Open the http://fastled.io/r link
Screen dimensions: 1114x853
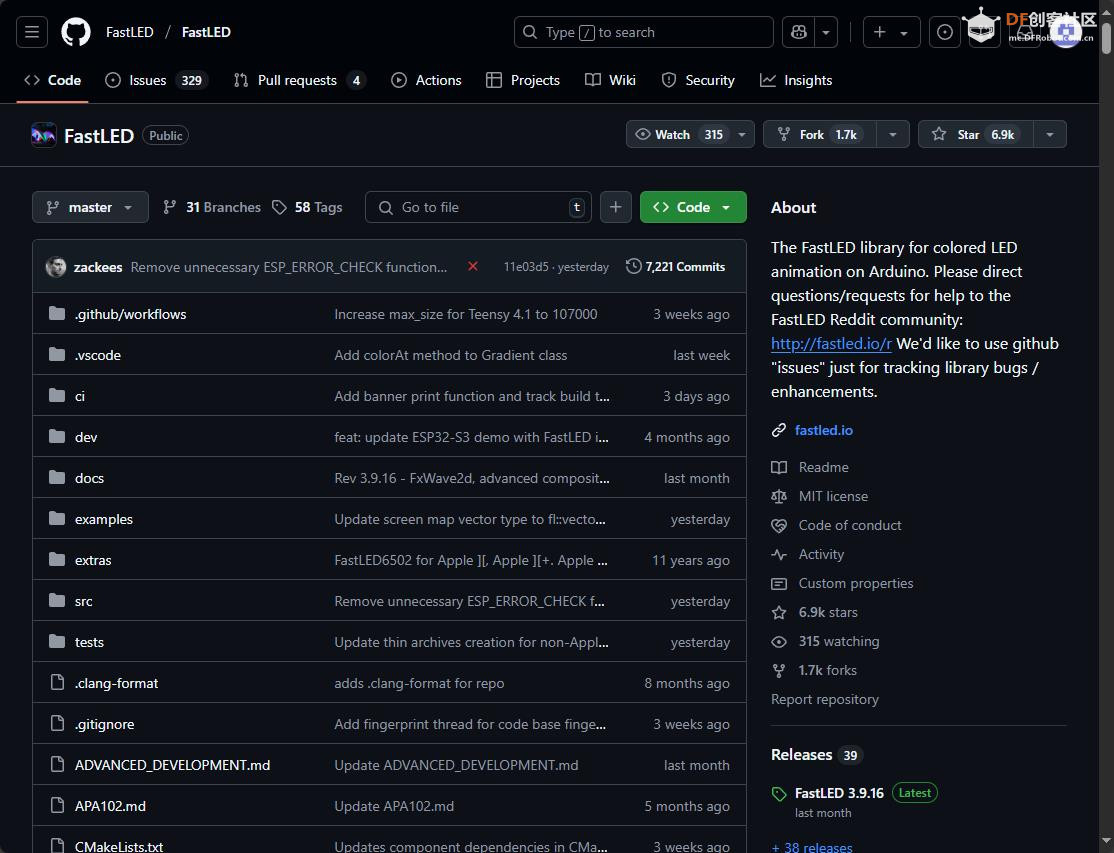[831, 344]
